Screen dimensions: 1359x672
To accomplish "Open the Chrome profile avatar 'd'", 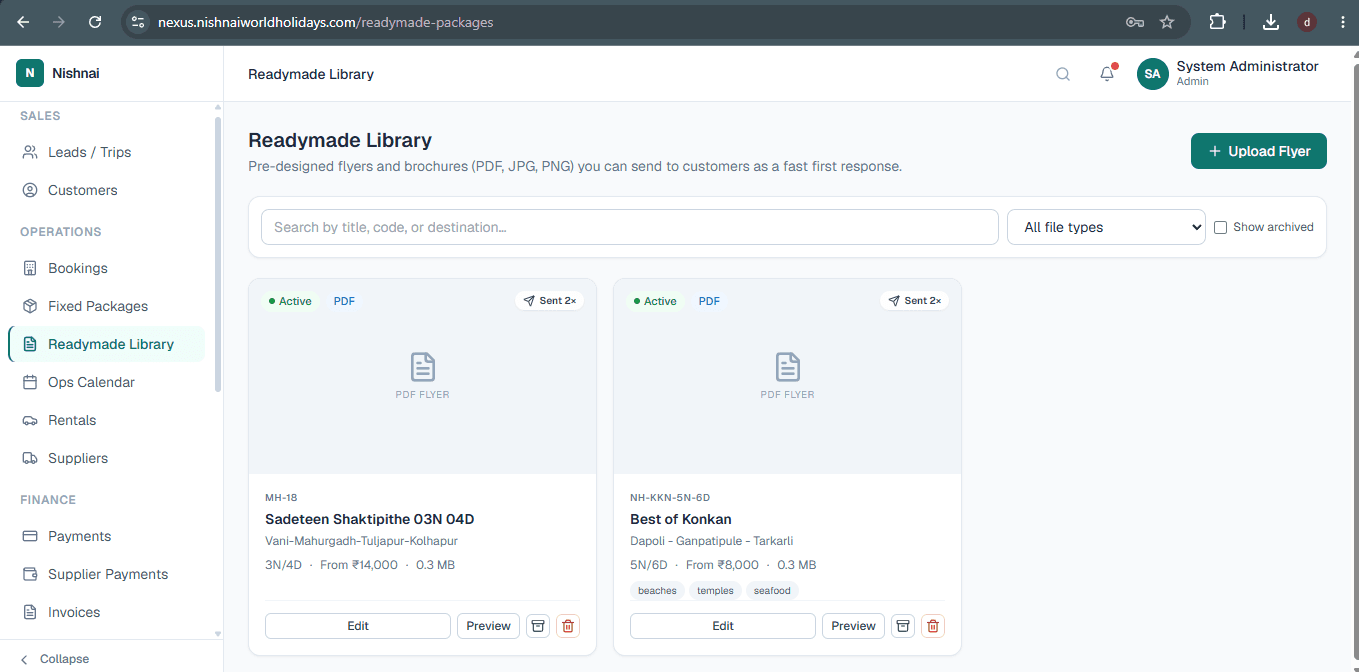I will 1307,22.
